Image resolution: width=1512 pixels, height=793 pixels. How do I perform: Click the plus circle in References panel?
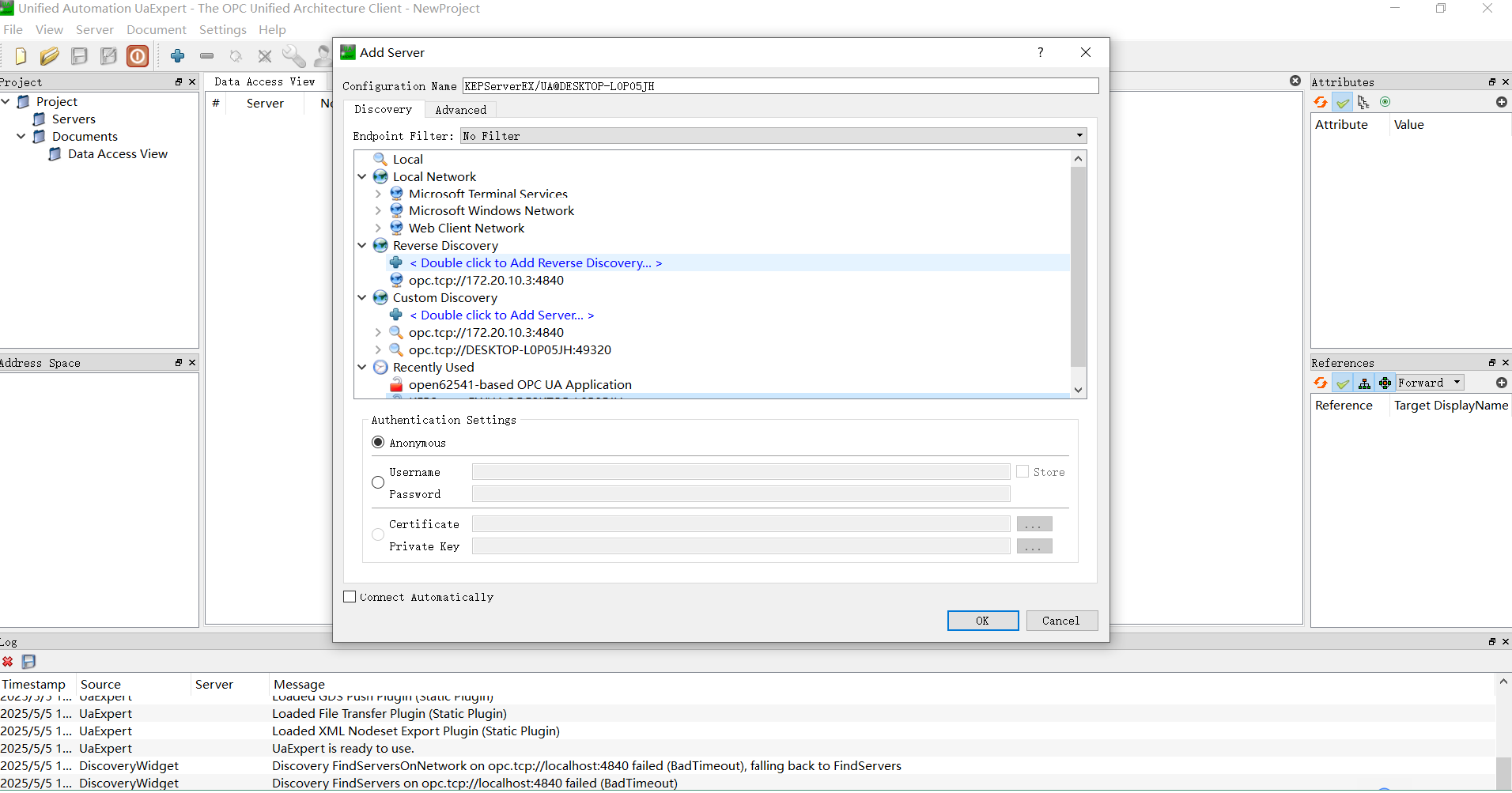[x=1501, y=383]
